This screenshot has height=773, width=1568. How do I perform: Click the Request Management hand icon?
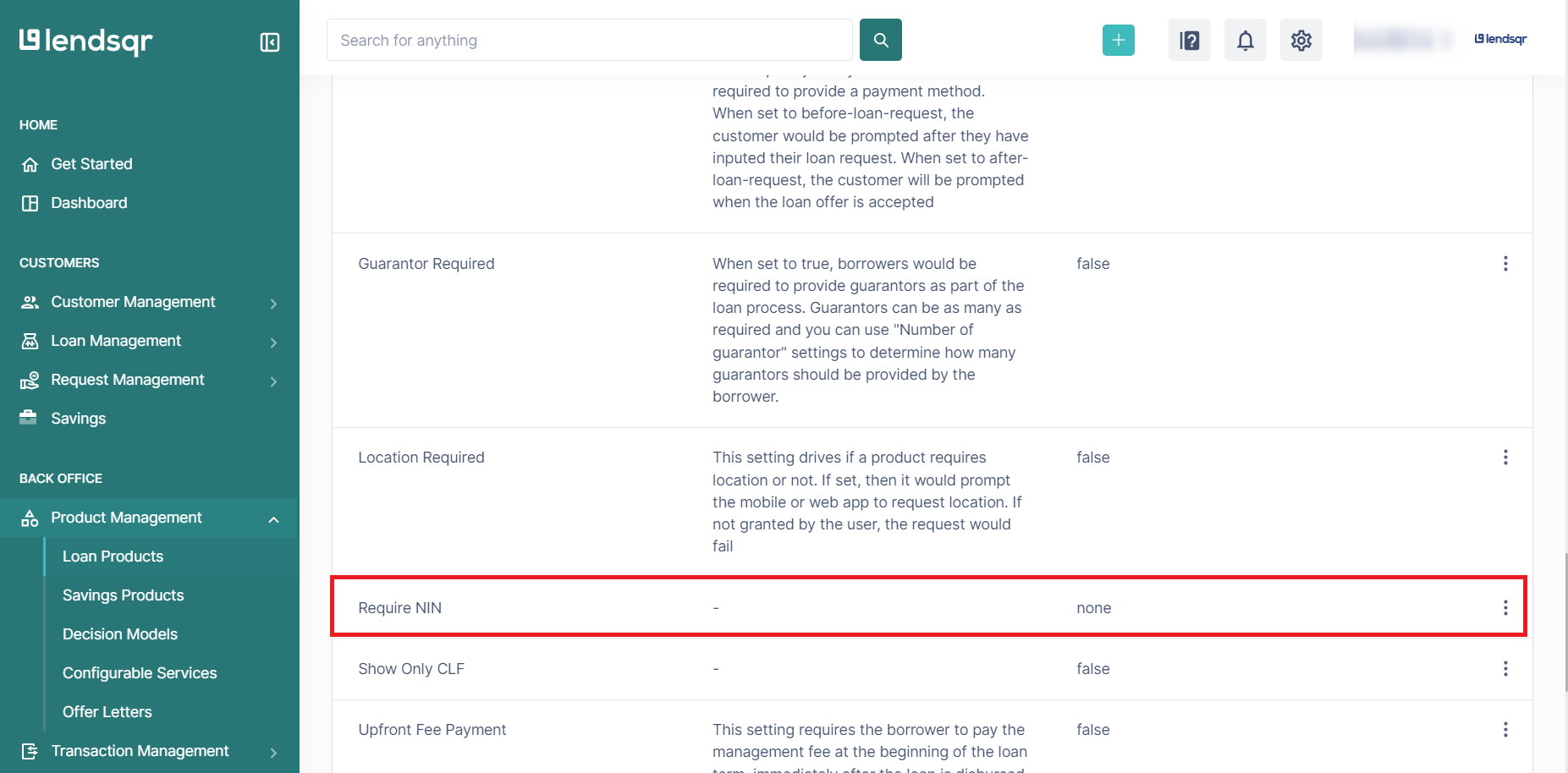click(x=30, y=380)
